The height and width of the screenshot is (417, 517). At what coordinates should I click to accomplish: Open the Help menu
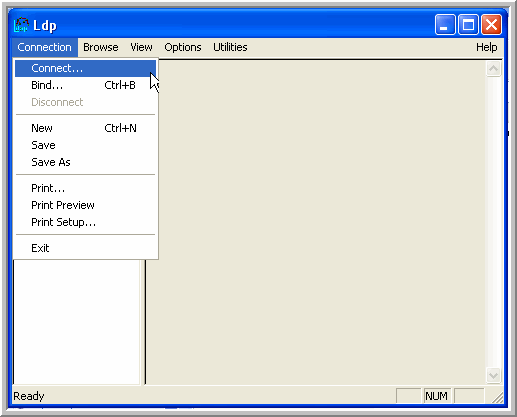coord(486,47)
